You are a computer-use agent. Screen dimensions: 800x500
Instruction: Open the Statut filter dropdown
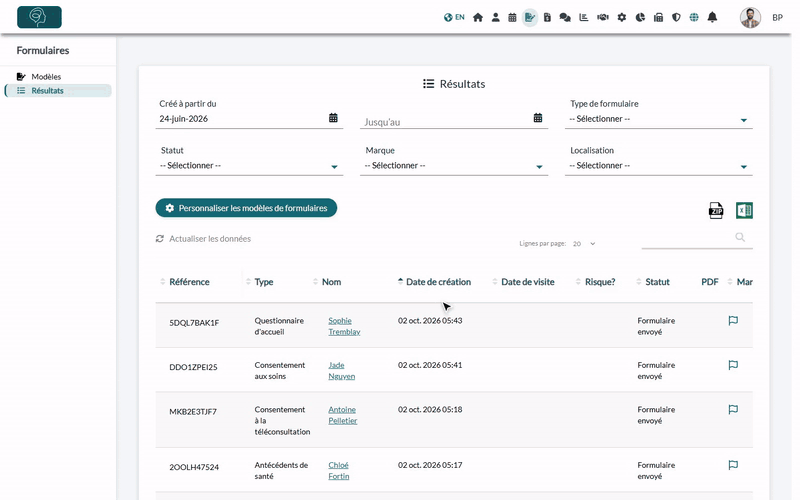click(x=249, y=166)
